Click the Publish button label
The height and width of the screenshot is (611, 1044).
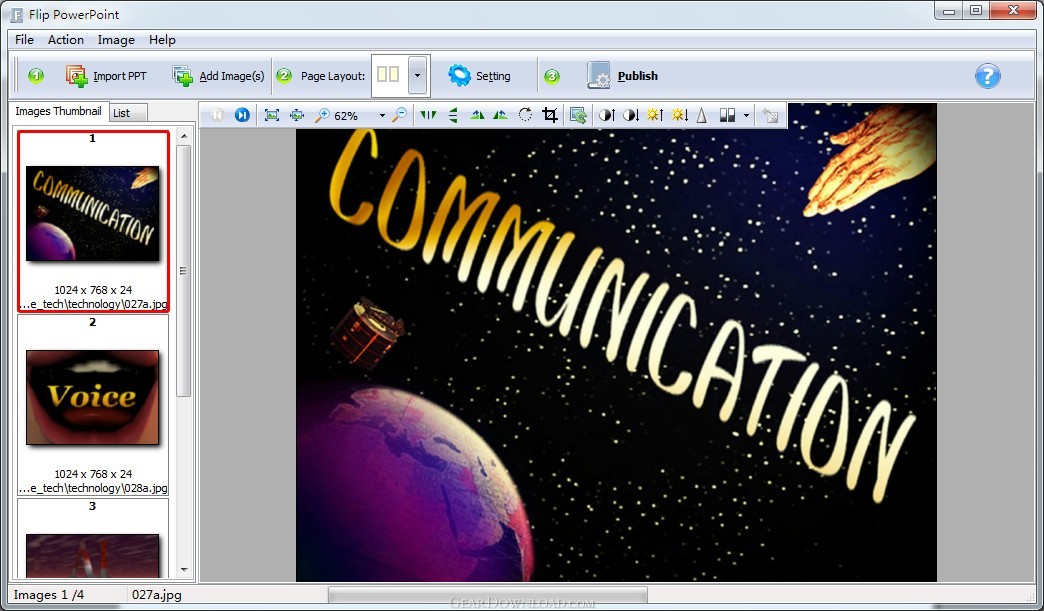click(x=638, y=76)
